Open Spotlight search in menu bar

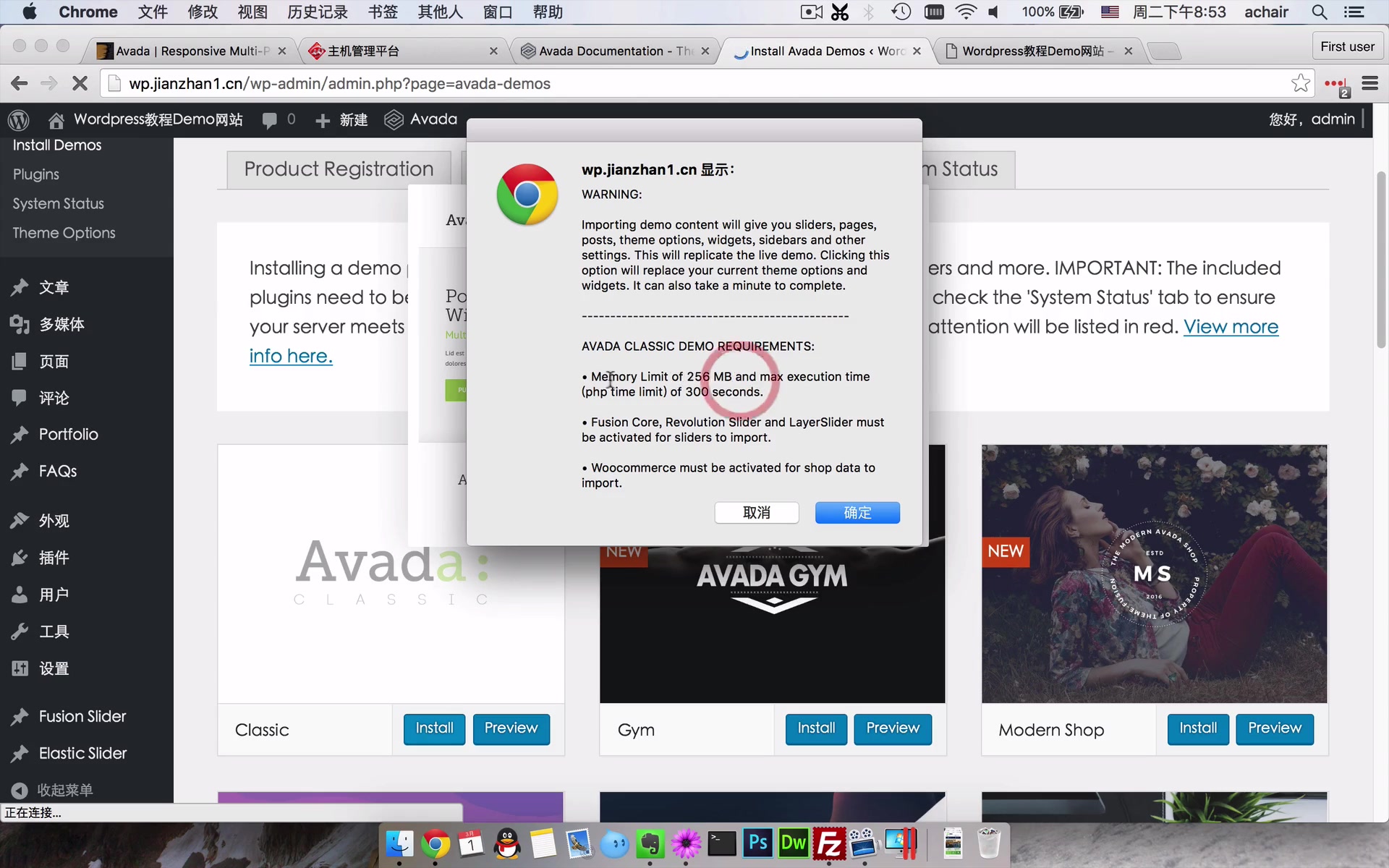pos(1319,12)
